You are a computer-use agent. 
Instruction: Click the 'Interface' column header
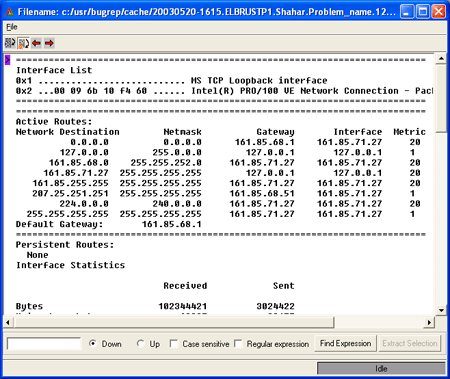pos(358,132)
